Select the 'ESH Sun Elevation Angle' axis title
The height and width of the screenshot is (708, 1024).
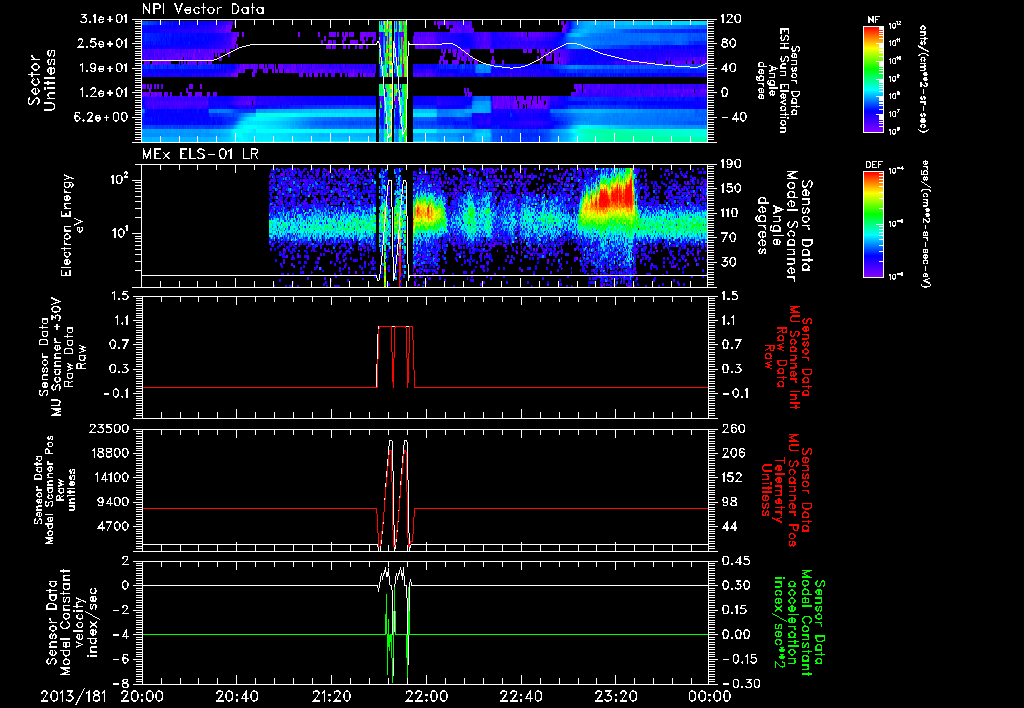778,80
